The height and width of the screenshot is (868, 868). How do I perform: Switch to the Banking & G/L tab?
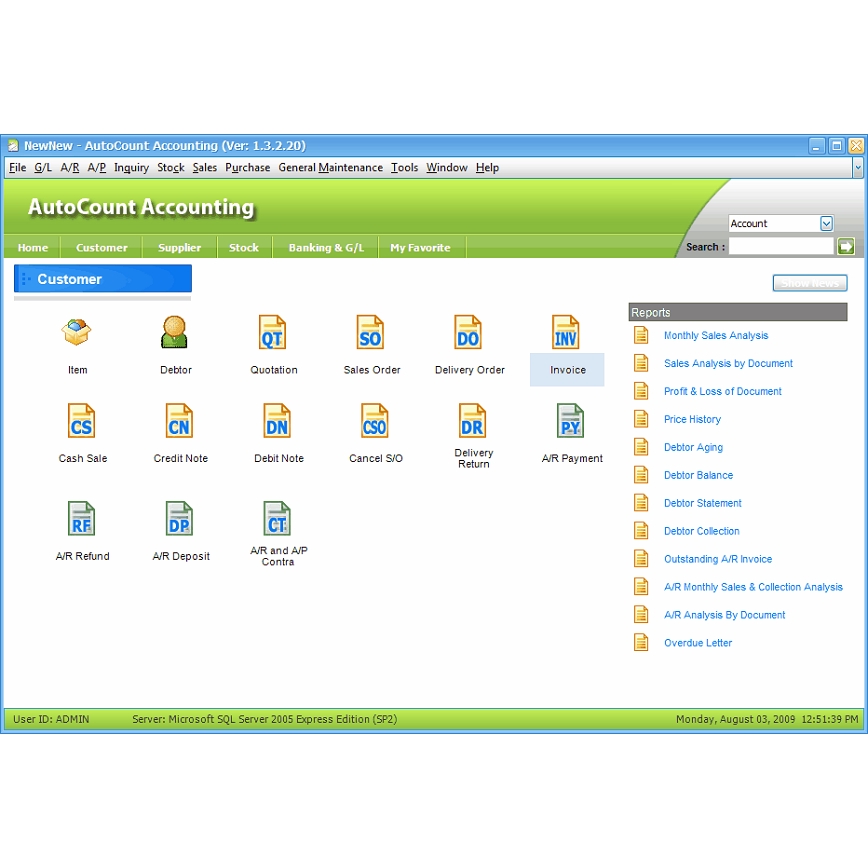coord(326,248)
